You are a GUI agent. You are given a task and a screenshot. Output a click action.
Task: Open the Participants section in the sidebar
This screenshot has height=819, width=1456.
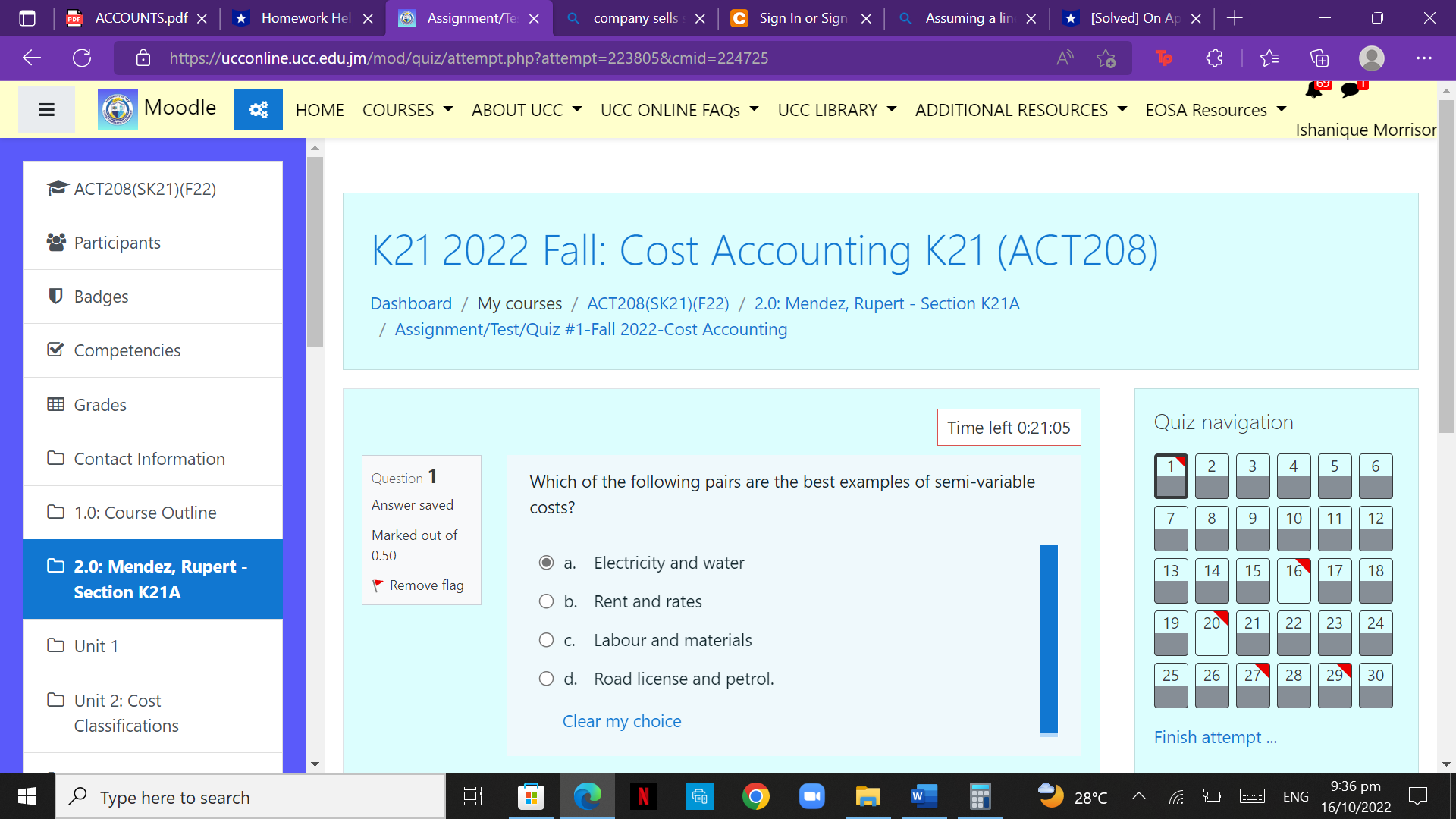pyautogui.click(x=117, y=242)
